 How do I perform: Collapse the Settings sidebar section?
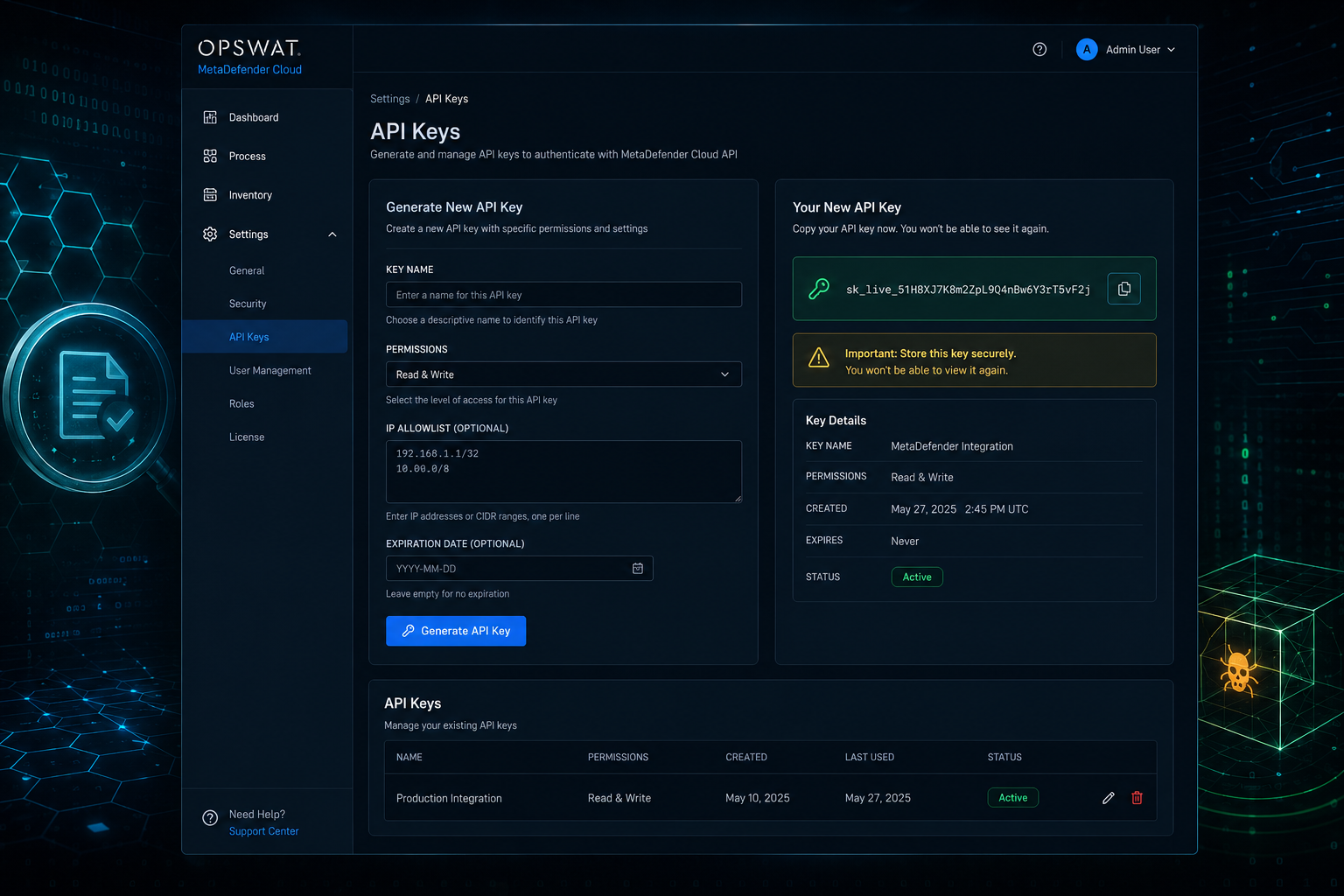[332, 234]
